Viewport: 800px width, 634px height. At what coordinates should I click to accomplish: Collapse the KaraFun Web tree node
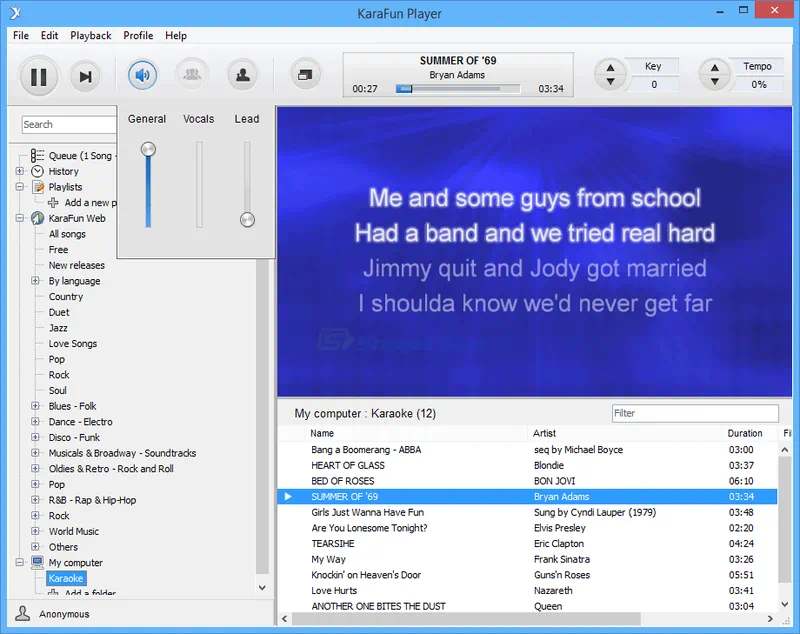[19, 218]
